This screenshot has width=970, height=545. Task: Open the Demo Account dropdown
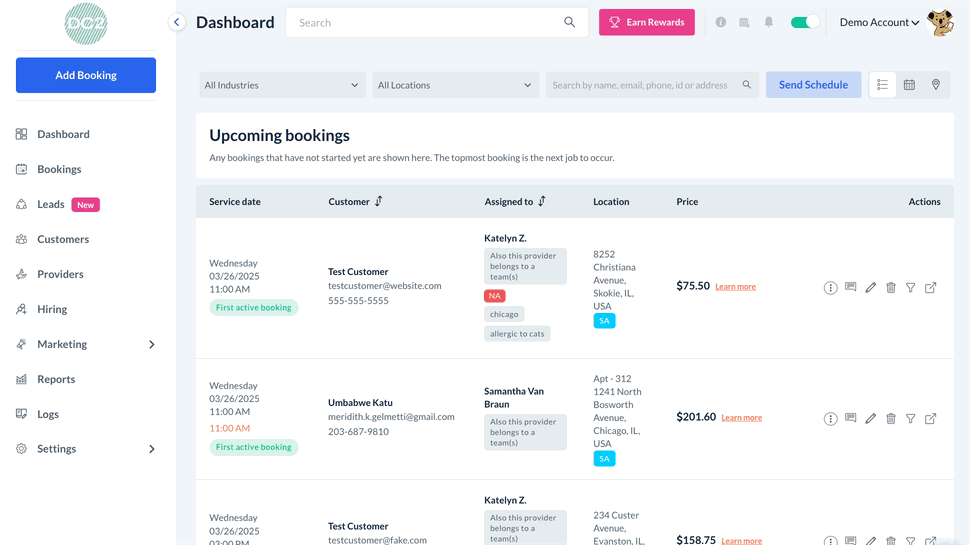coord(879,22)
